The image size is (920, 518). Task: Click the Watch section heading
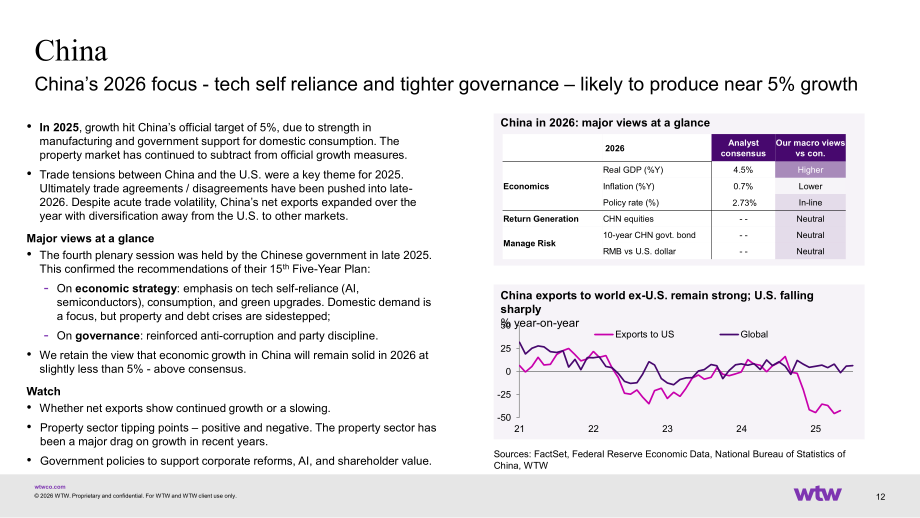[x=43, y=391]
